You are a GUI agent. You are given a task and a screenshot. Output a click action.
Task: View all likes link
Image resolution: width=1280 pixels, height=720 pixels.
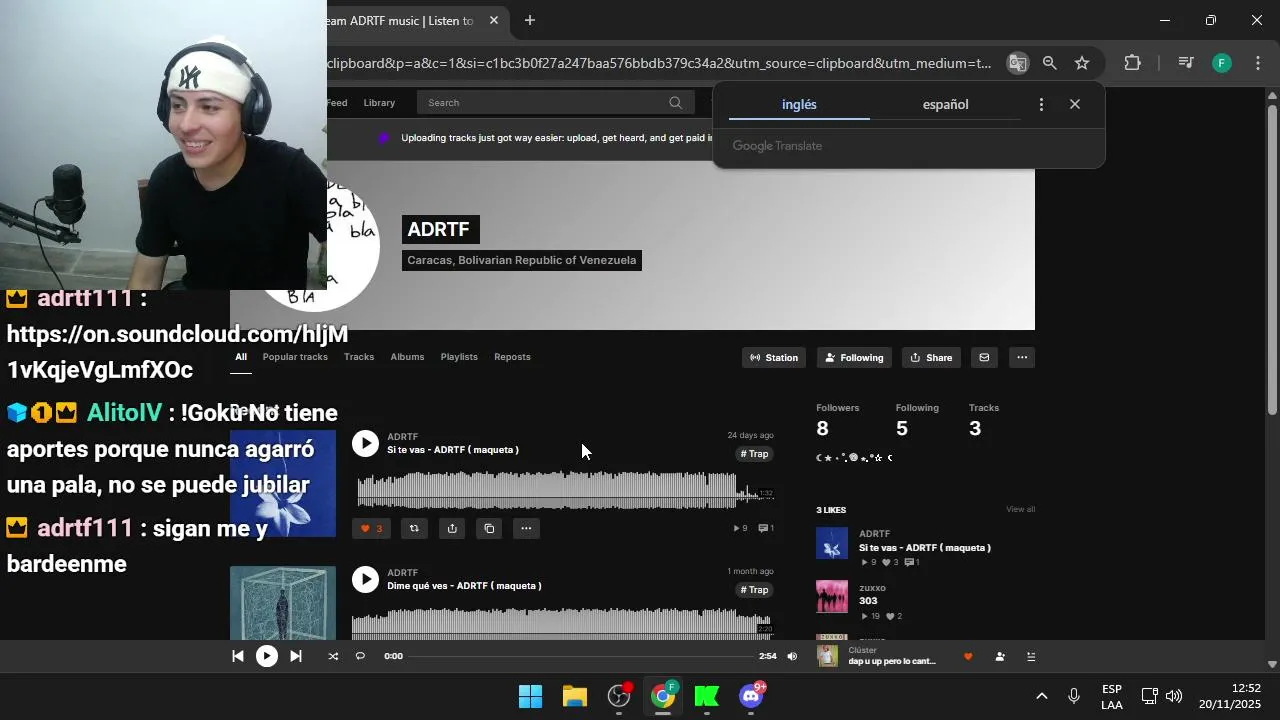(x=1020, y=509)
